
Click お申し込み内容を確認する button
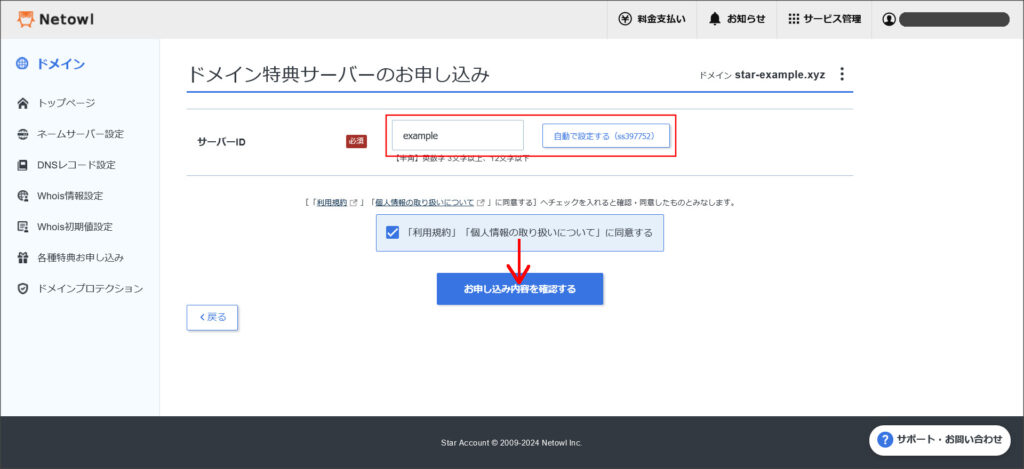click(x=520, y=289)
